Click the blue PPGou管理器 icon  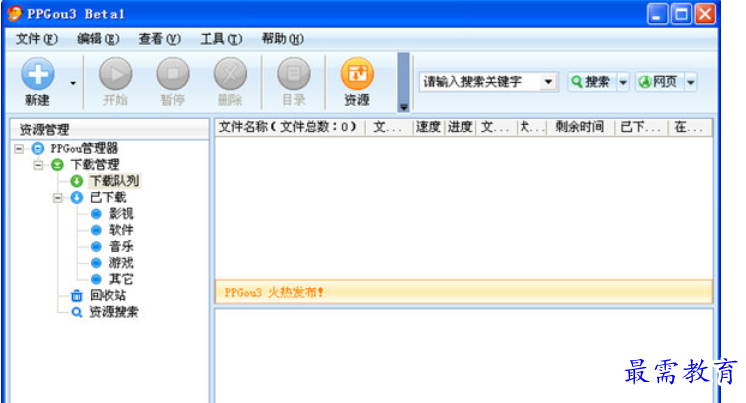(x=38, y=148)
